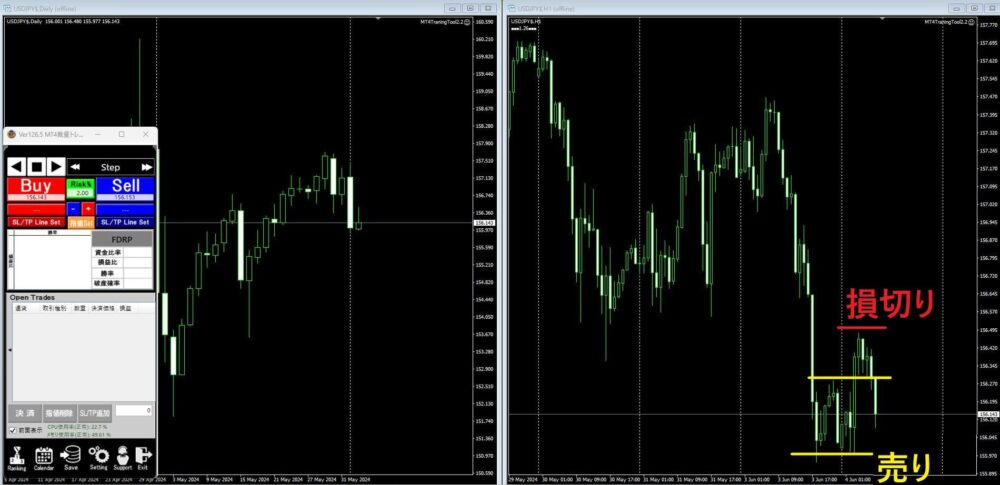
Task: Click the small arrow left of Open Trades list
Action: coord(9,350)
